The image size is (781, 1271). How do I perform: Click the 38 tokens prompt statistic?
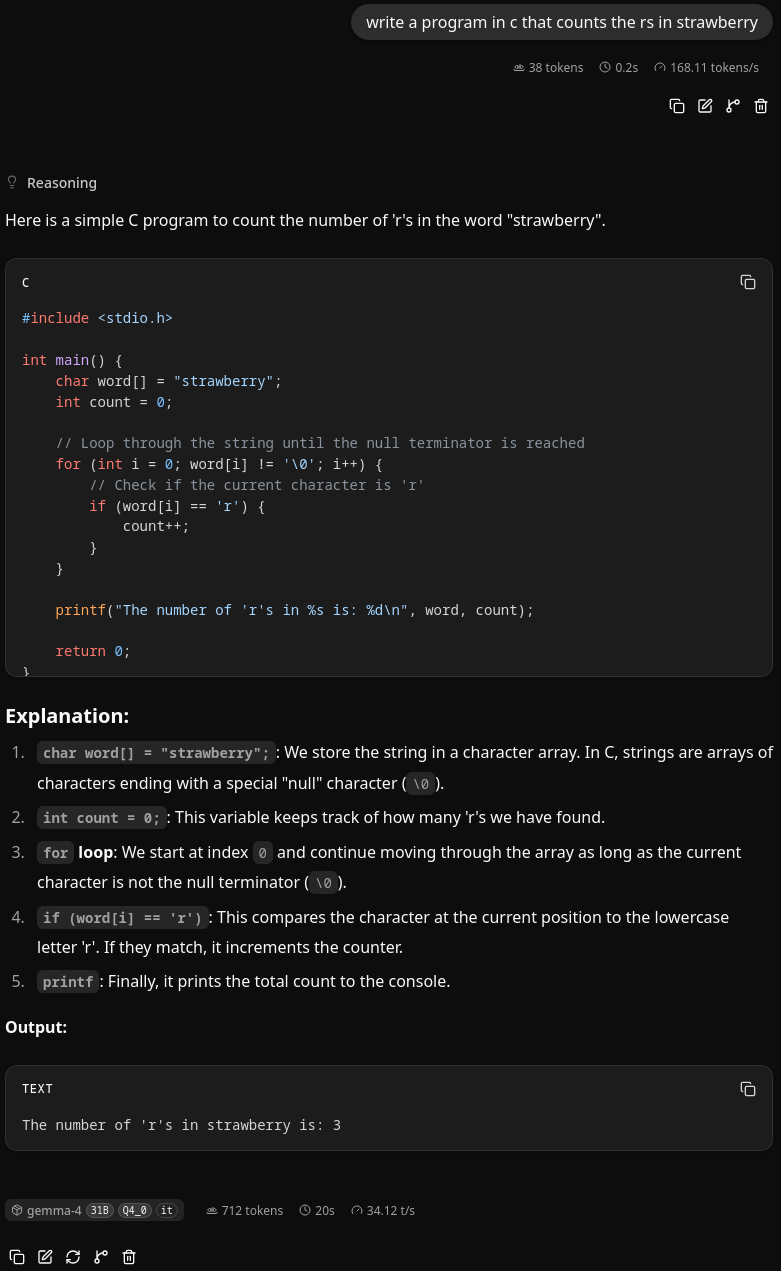point(547,67)
